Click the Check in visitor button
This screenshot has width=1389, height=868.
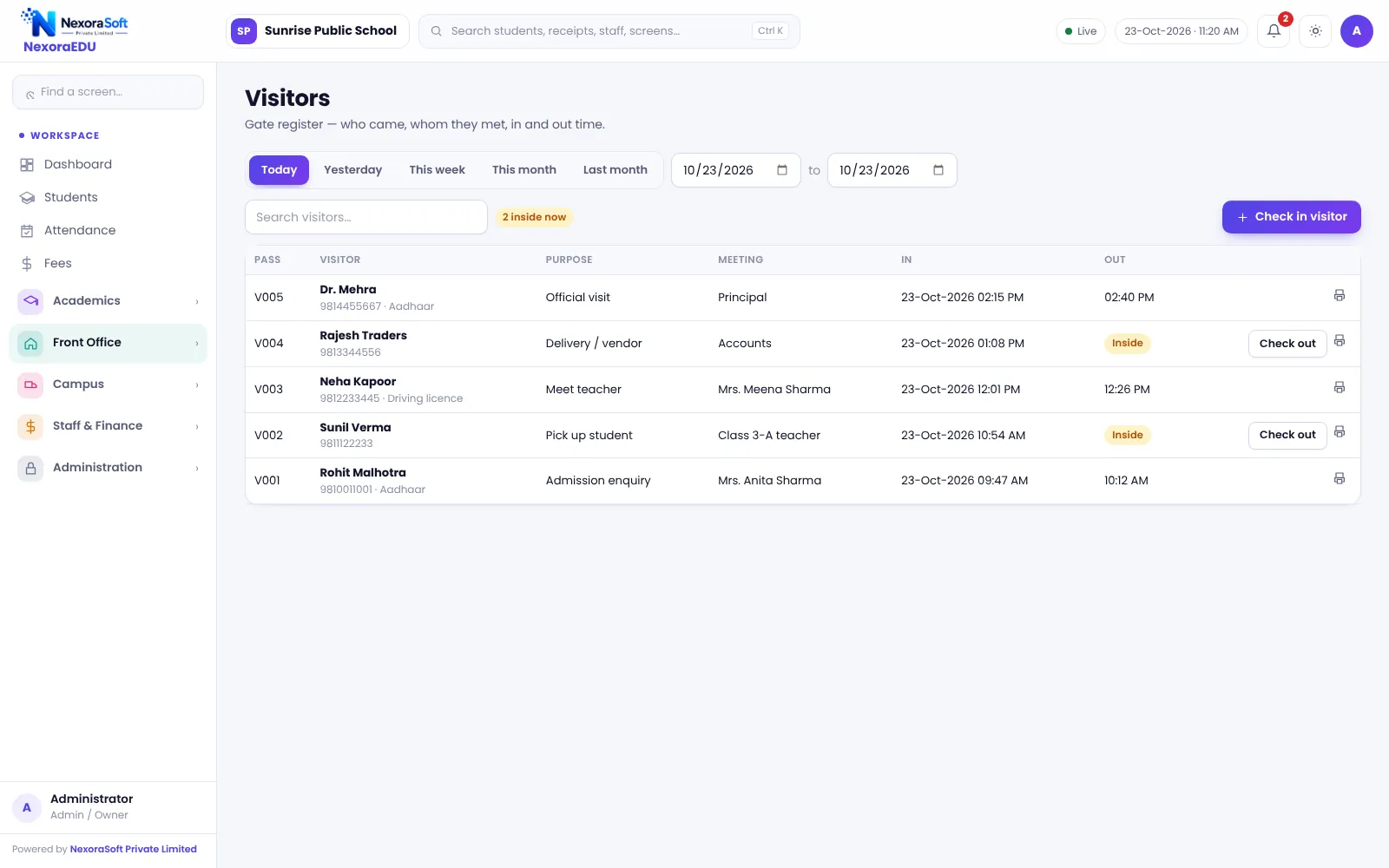pos(1291,217)
